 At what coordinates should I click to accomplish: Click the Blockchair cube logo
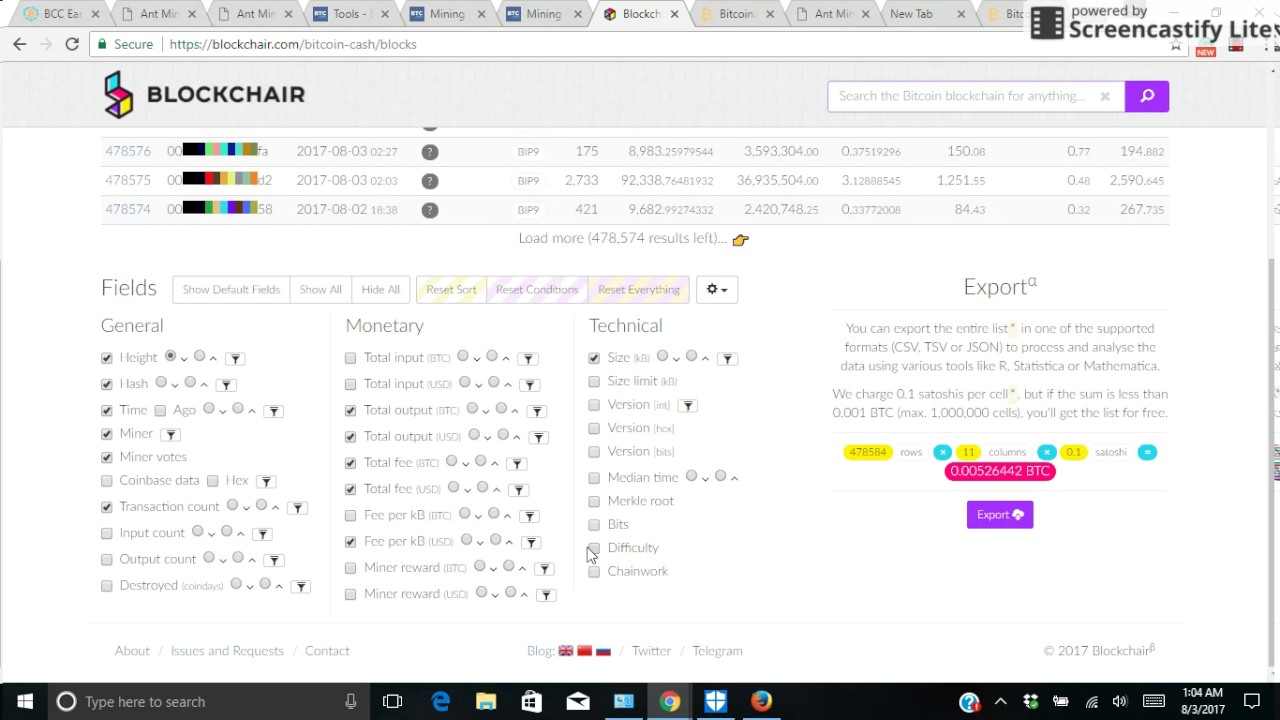(118, 95)
